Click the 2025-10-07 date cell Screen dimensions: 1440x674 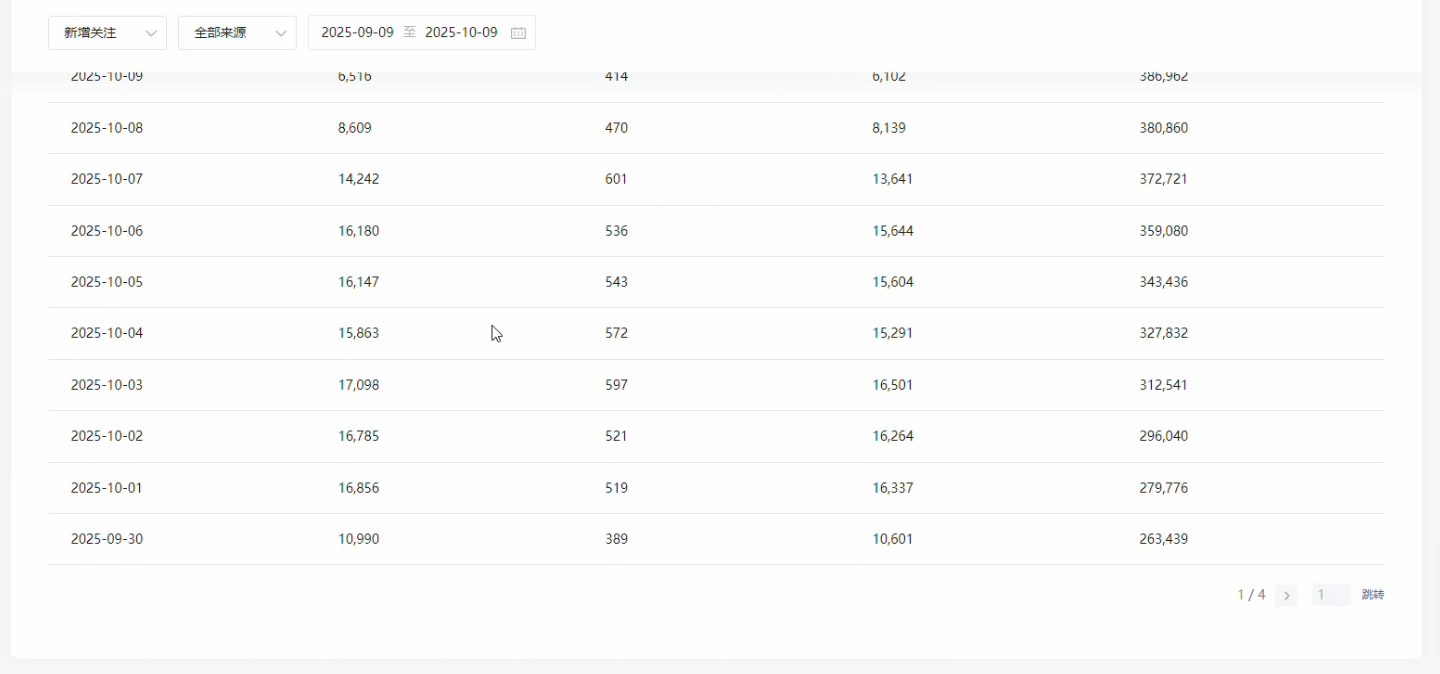[107, 179]
